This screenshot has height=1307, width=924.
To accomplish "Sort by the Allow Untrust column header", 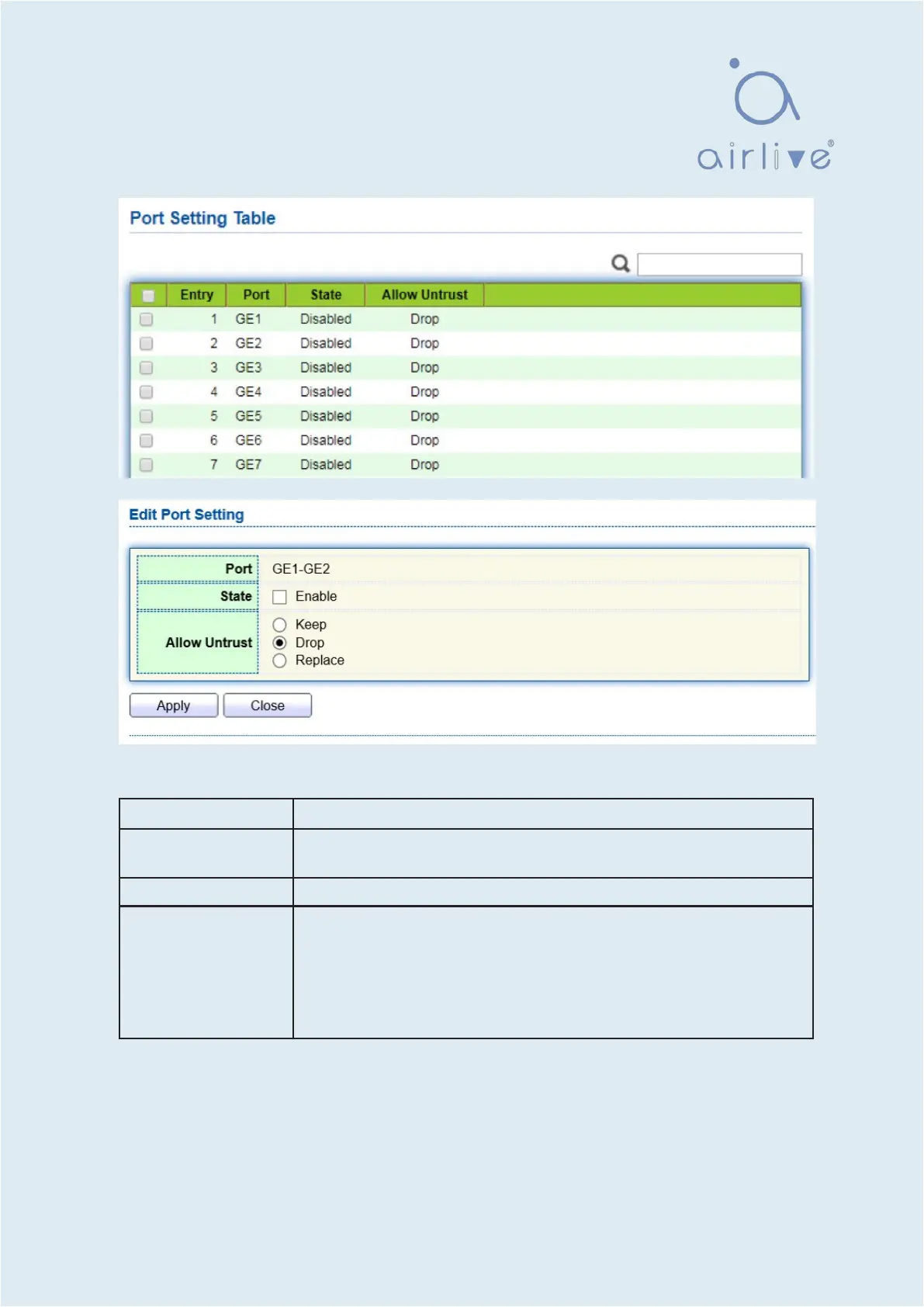I will (424, 295).
